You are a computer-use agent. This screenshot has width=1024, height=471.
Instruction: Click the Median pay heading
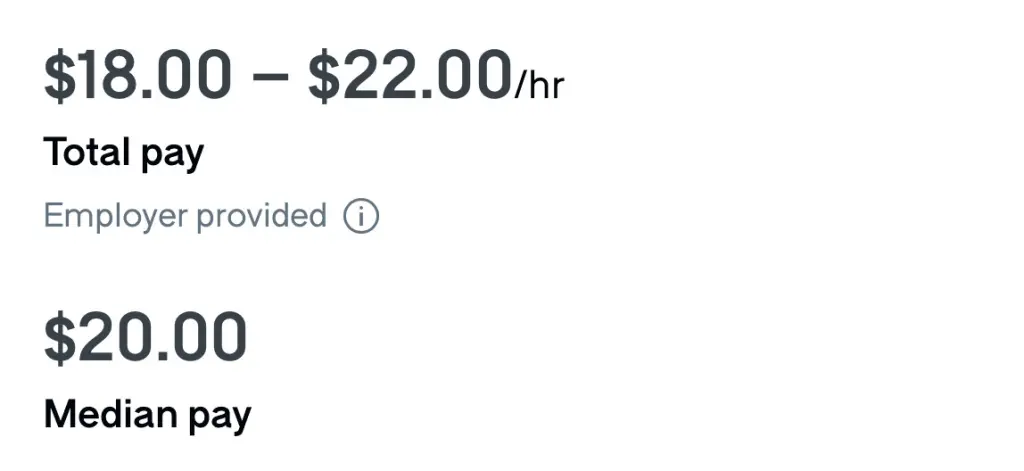pyautogui.click(x=148, y=416)
